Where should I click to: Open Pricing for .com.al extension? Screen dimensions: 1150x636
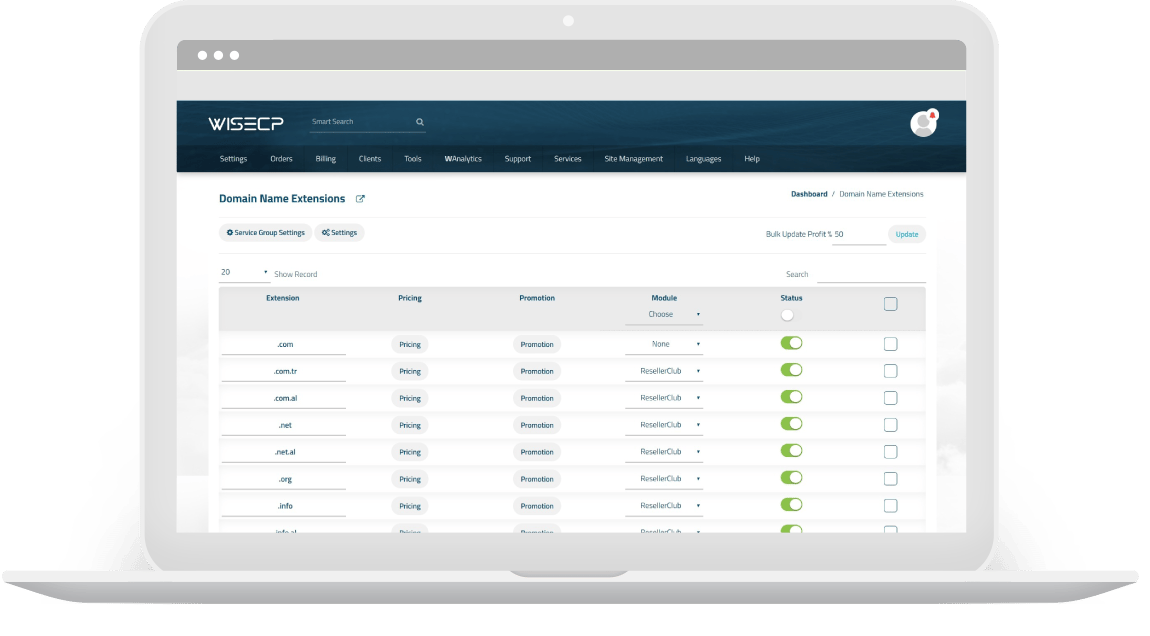tap(410, 398)
